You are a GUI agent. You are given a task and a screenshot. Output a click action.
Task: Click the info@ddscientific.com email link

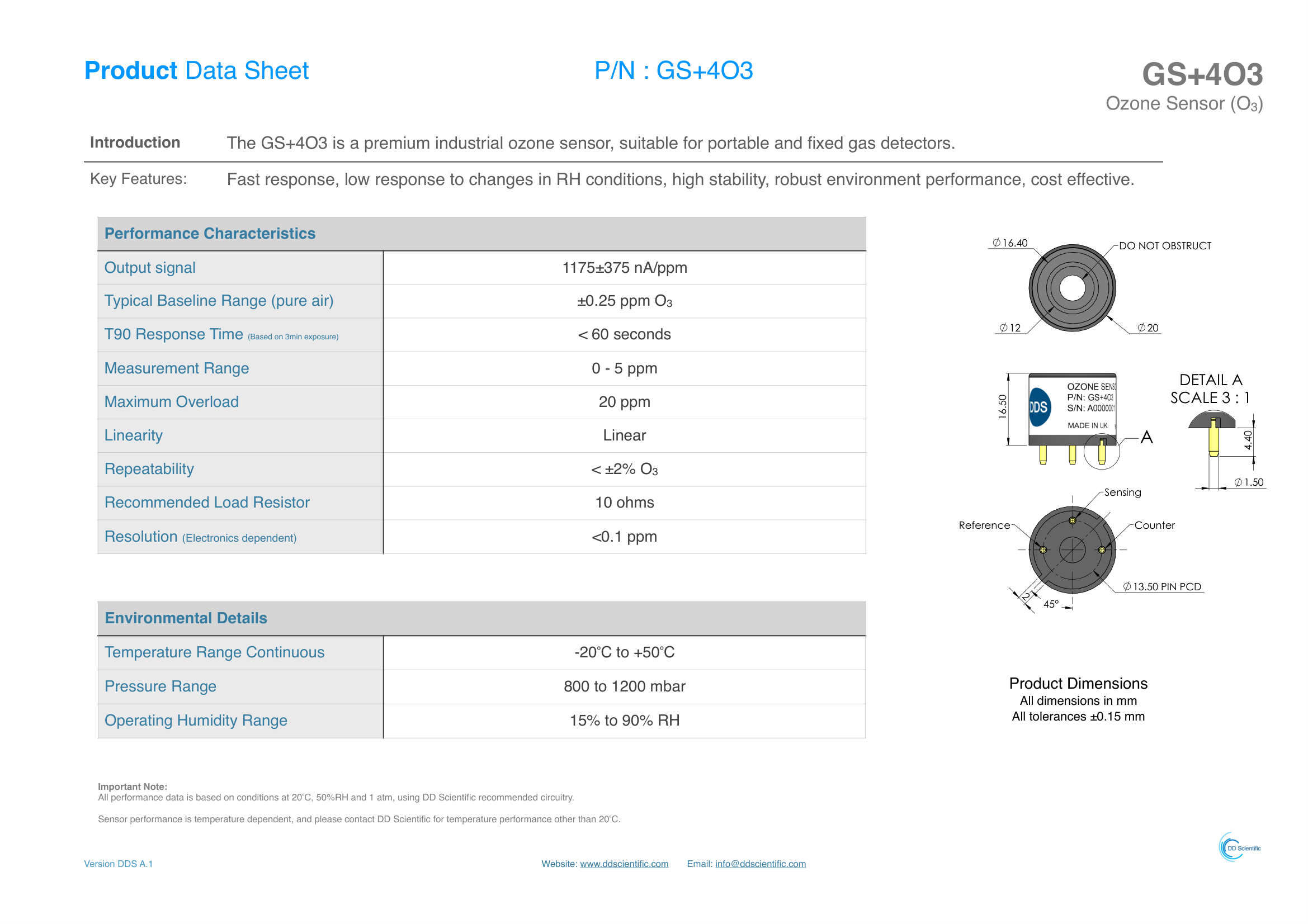click(761, 864)
